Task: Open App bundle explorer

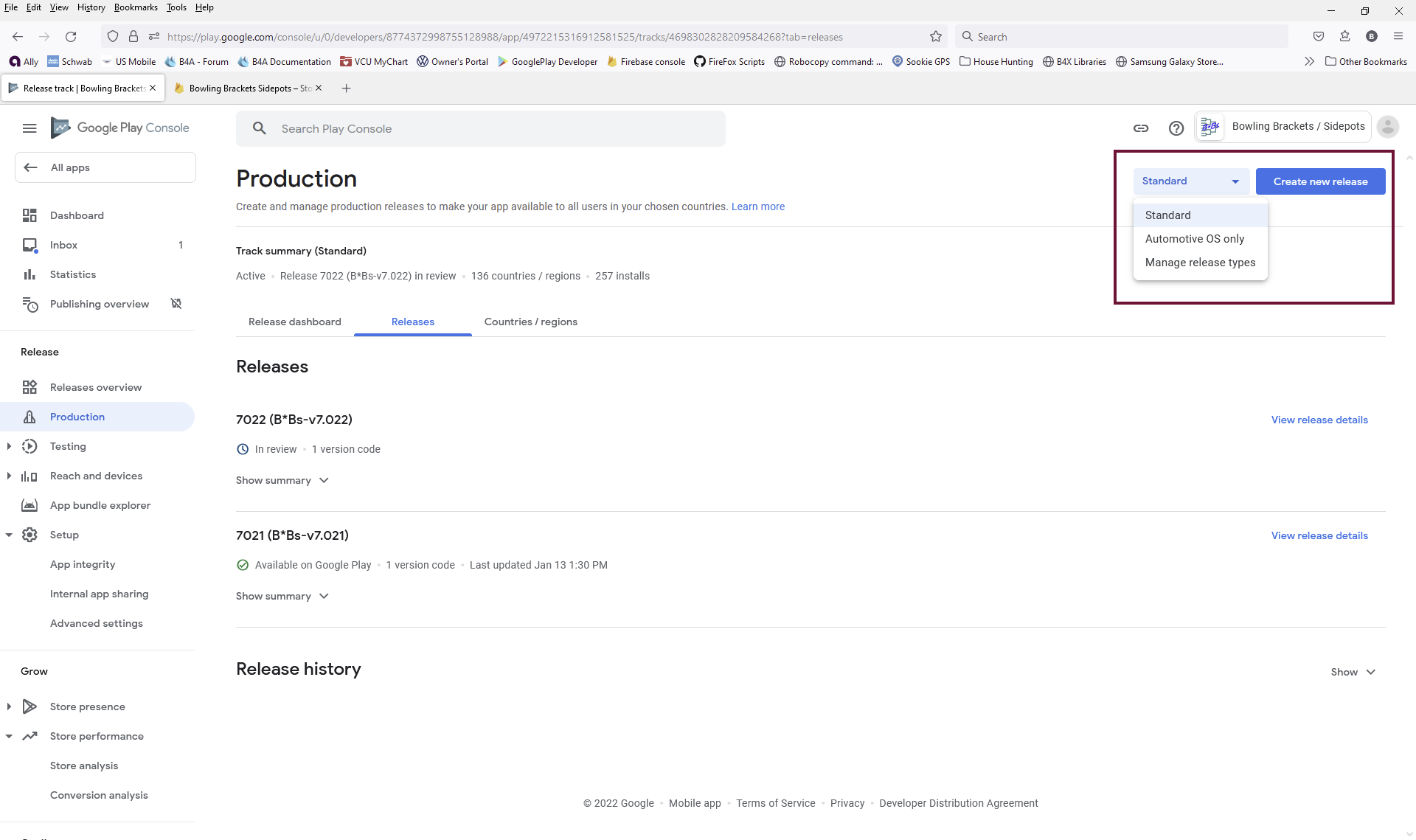Action: coord(100,505)
